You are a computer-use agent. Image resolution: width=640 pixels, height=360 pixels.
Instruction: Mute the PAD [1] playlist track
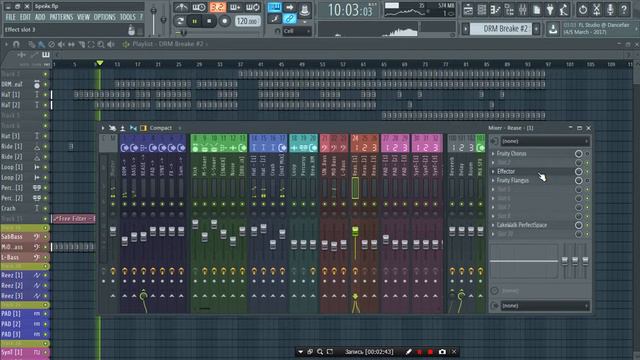click(45, 314)
